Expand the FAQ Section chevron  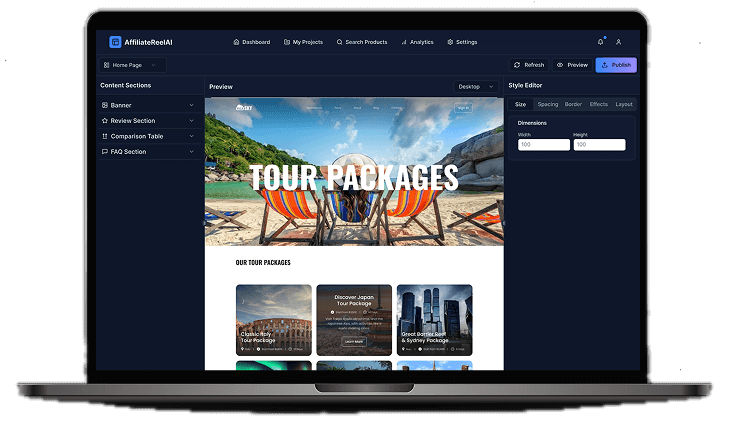[191, 152]
